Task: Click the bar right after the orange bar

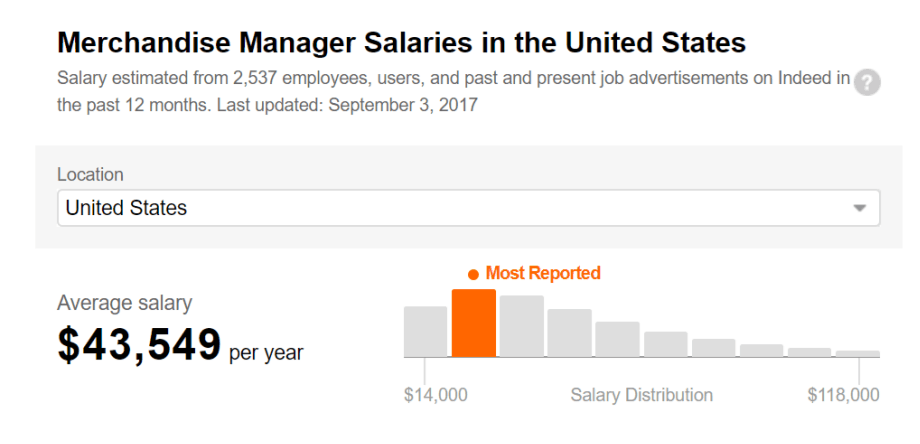Action: point(522,326)
